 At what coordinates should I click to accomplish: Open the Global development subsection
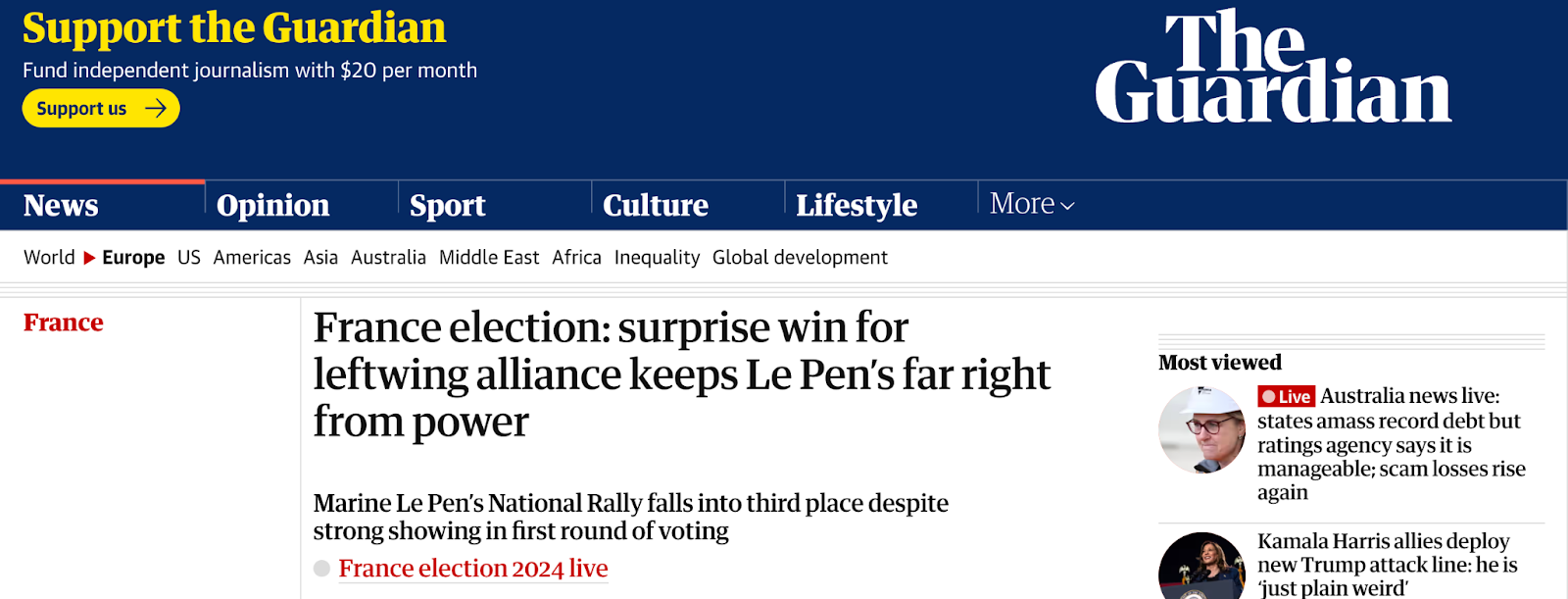click(800, 258)
